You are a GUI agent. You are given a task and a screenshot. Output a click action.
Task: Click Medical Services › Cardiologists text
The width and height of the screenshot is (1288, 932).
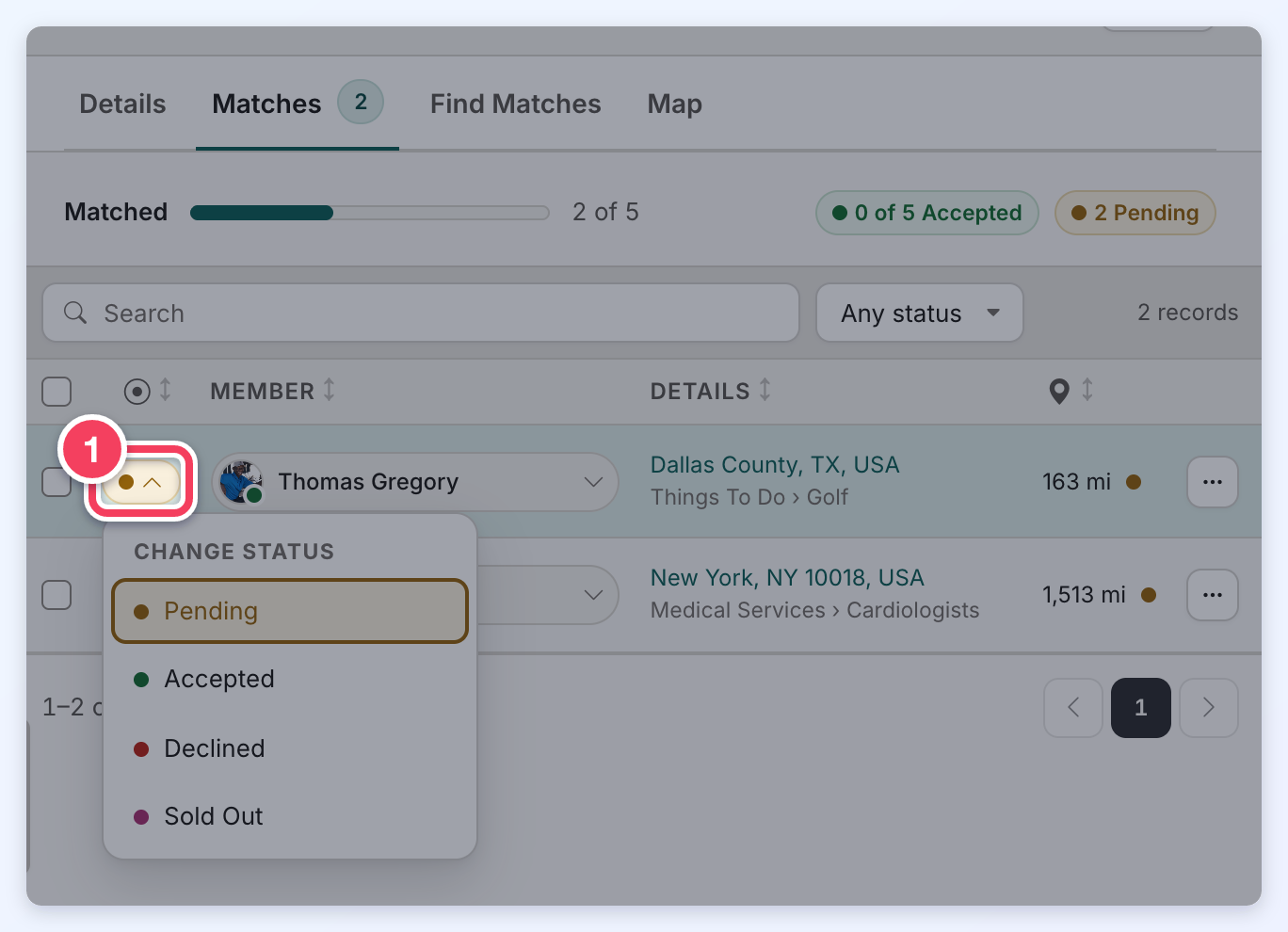pyautogui.click(x=815, y=610)
